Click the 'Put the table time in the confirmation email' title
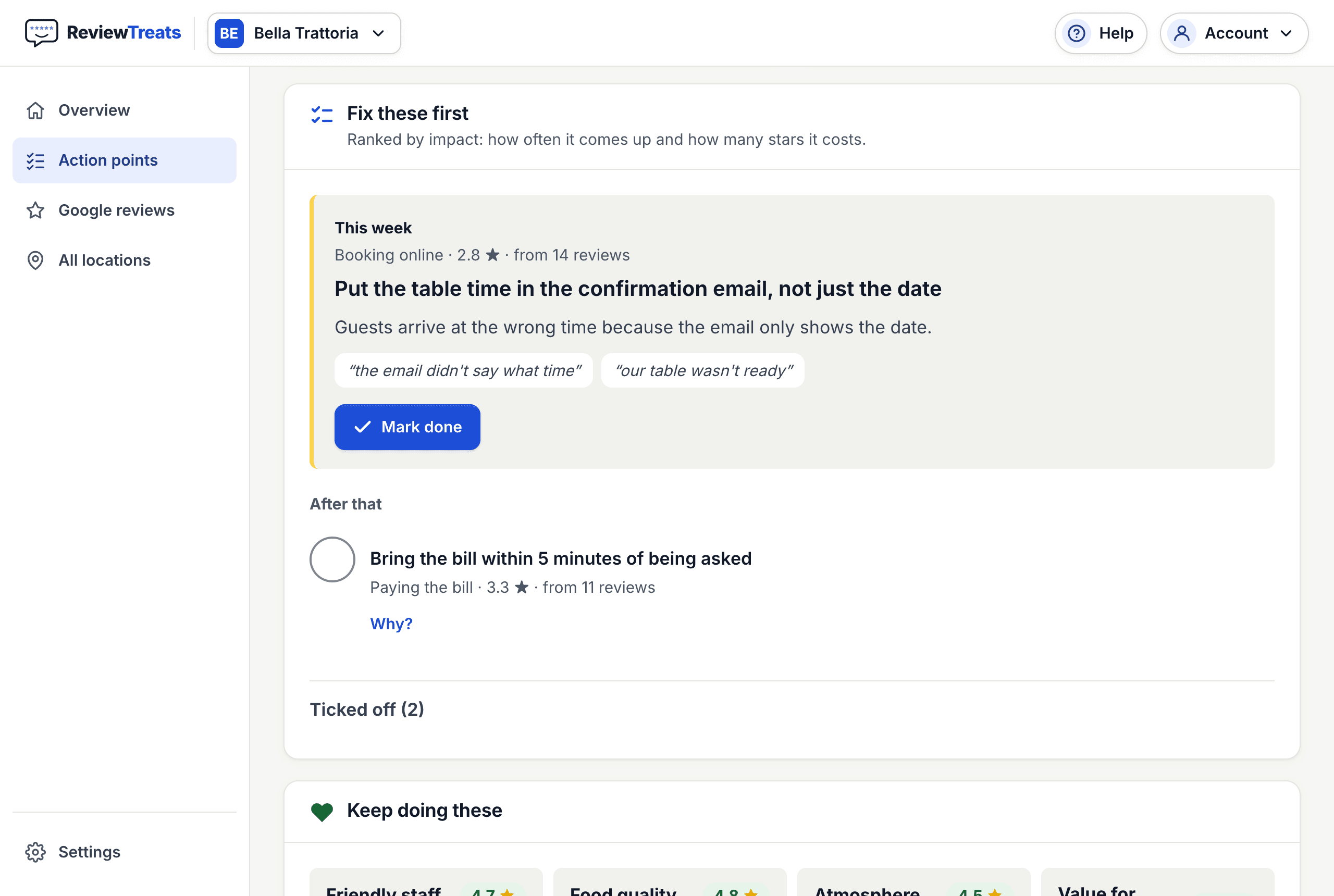The height and width of the screenshot is (896, 1334). (x=638, y=289)
